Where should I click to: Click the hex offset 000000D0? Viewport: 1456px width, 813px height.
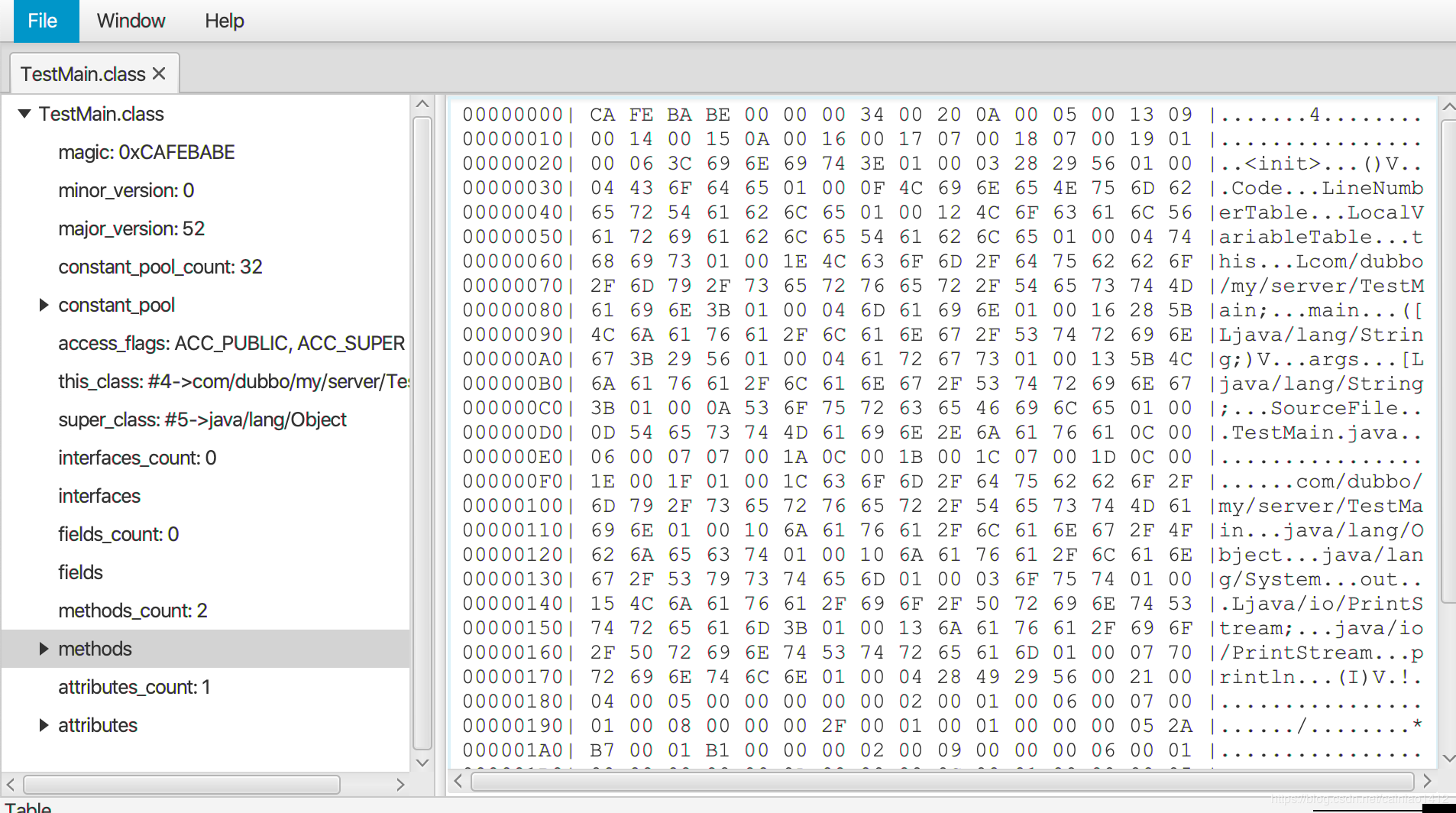coord(513,432)
